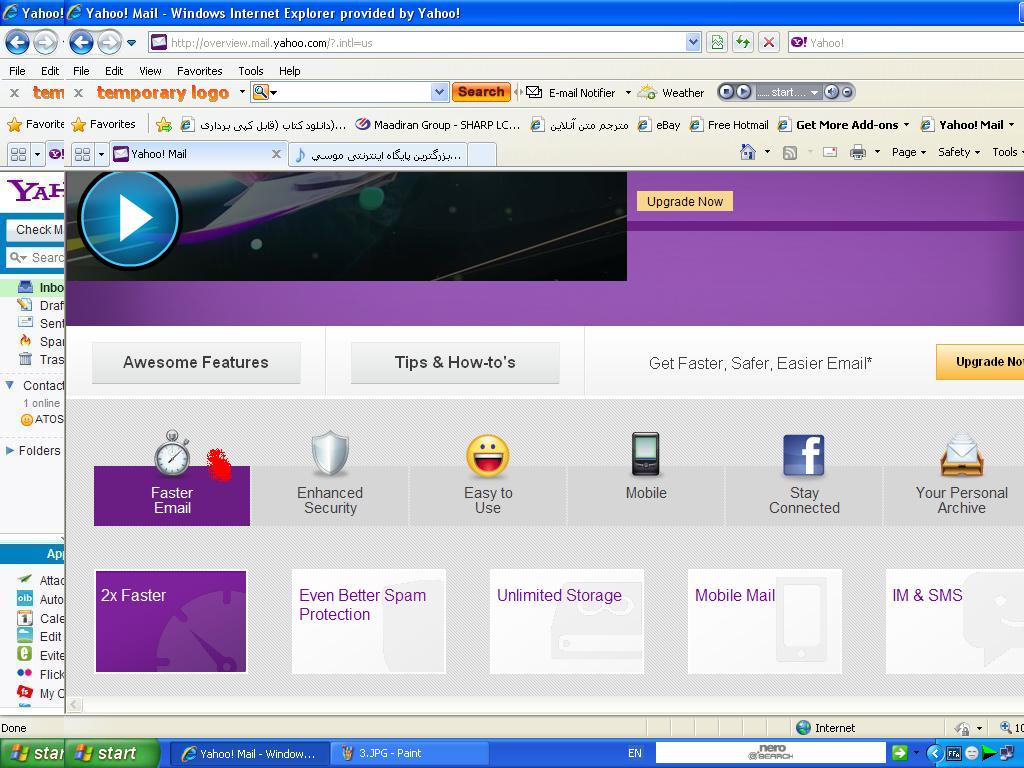Open the temporary logo toolbar dropdown arrow

tap(242, 92)
